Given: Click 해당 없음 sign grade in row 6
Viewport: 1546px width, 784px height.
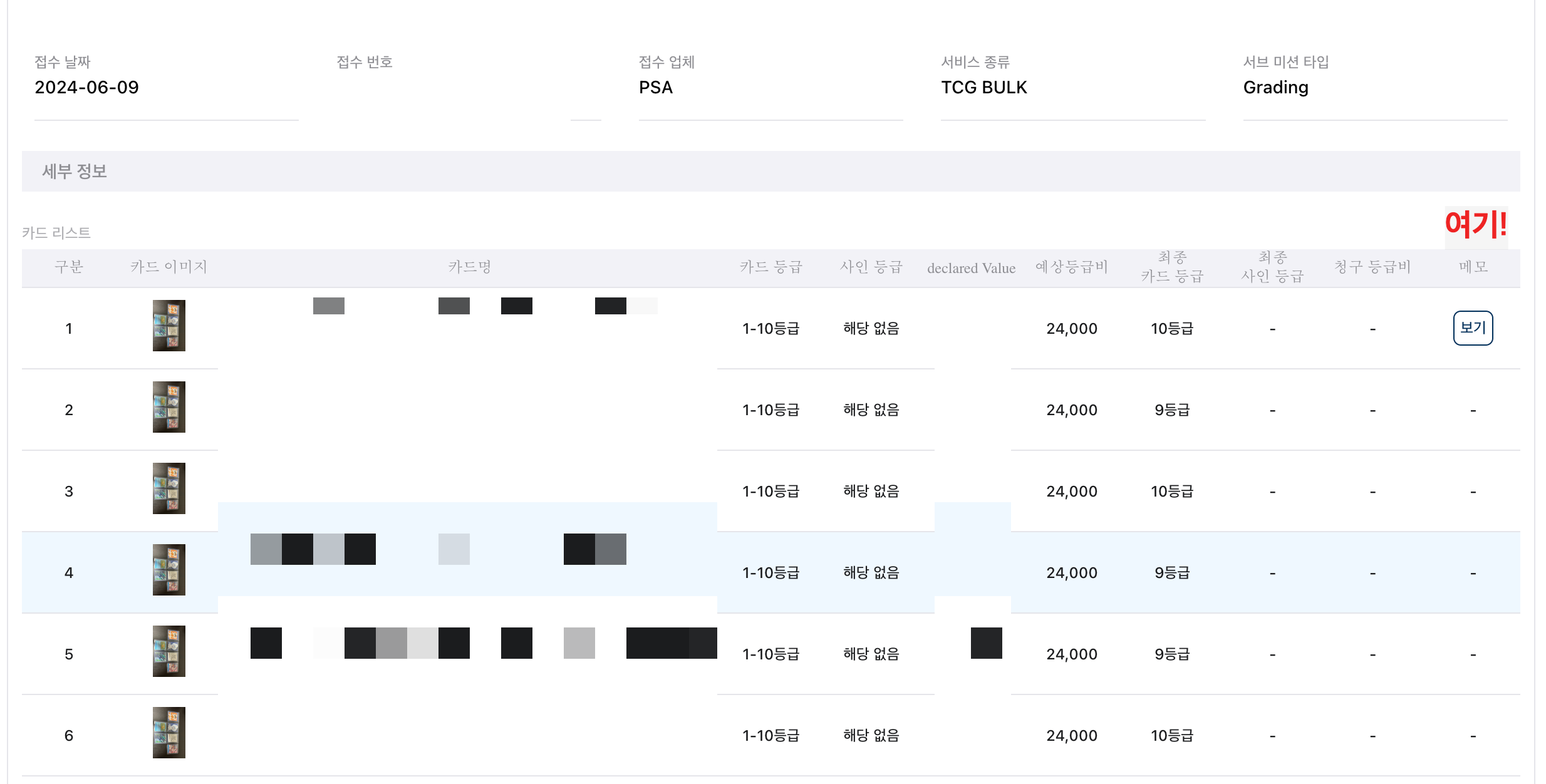Looking at the screenshot, I should click(x=871, y=736).
